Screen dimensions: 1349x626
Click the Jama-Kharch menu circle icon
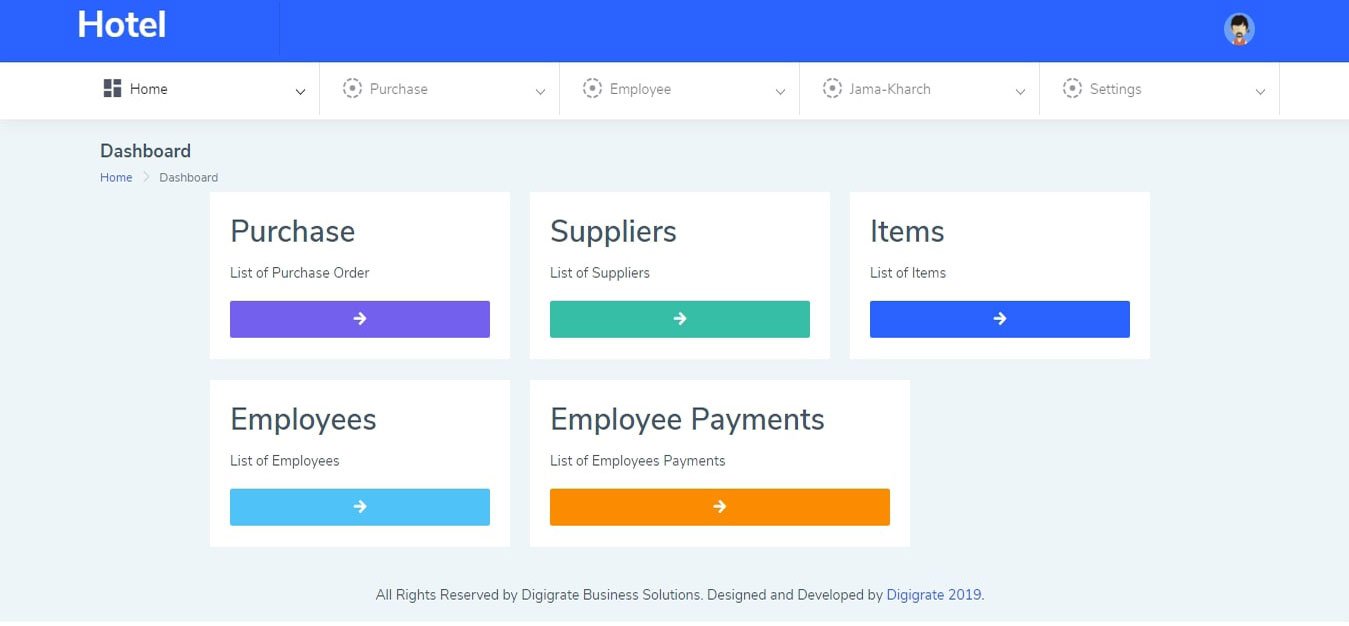[x=832, y=89]
